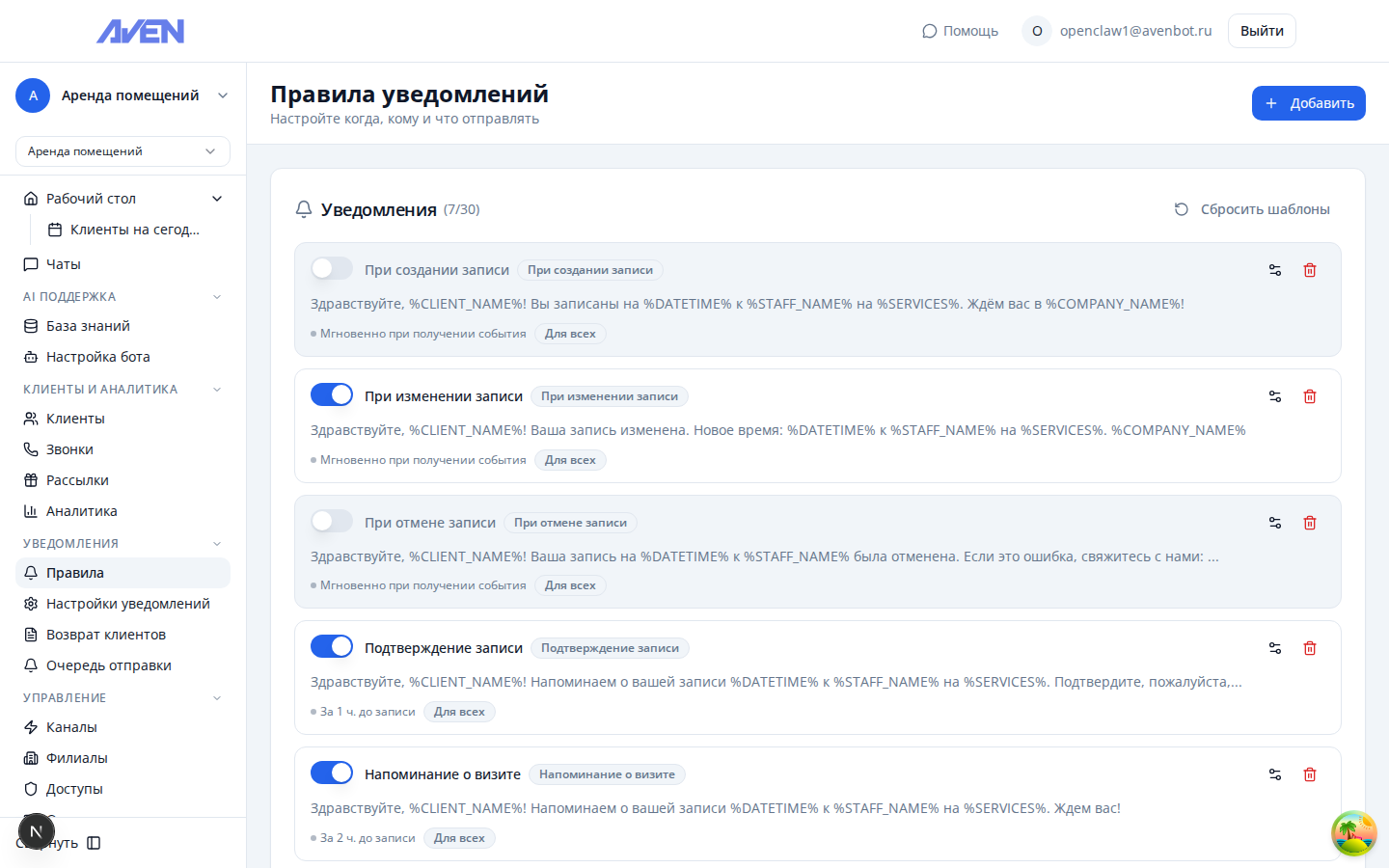Click the Добавить button

click(1308, 103)
